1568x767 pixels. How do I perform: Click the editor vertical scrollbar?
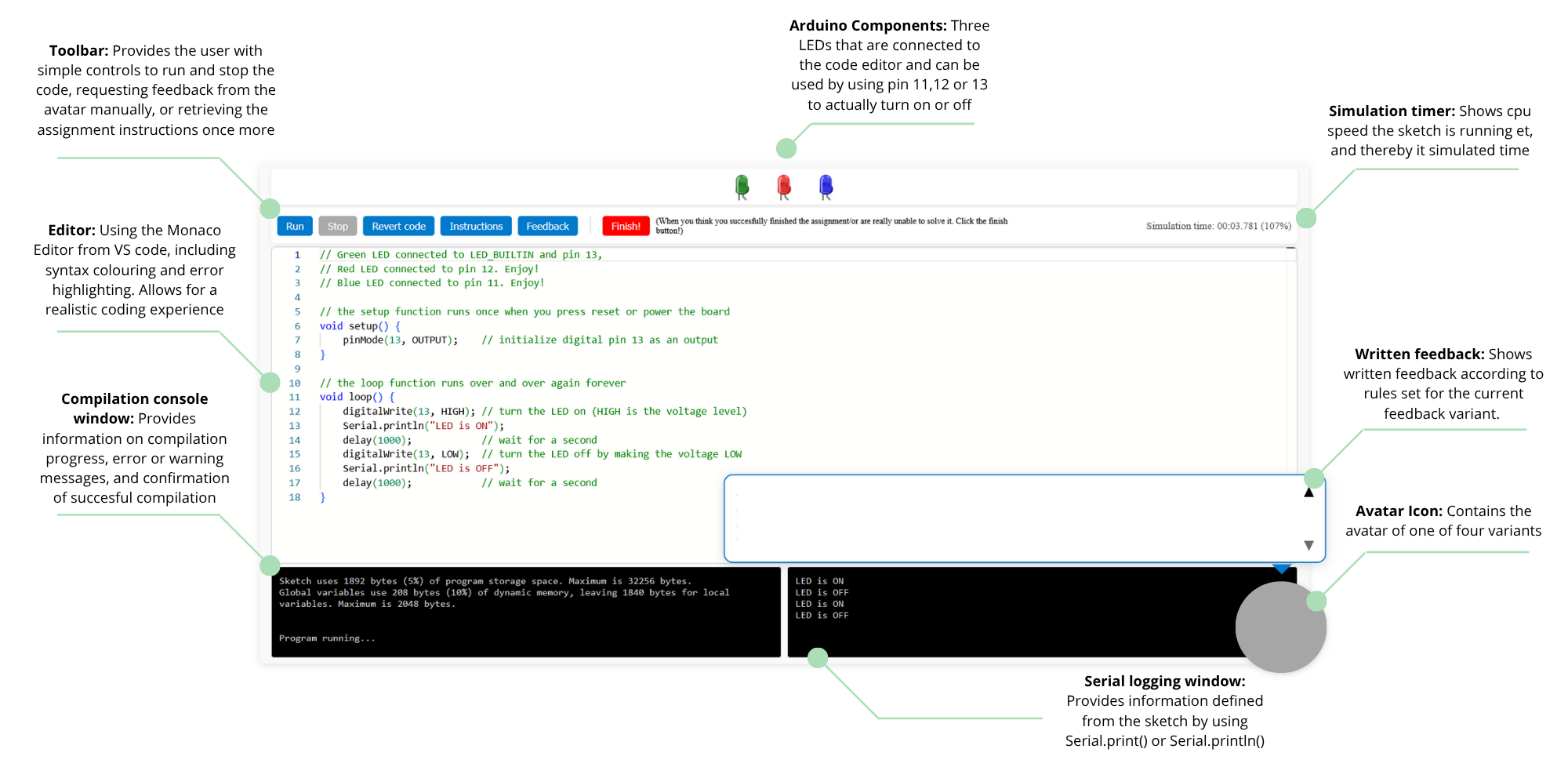(x=1291, y=361)
